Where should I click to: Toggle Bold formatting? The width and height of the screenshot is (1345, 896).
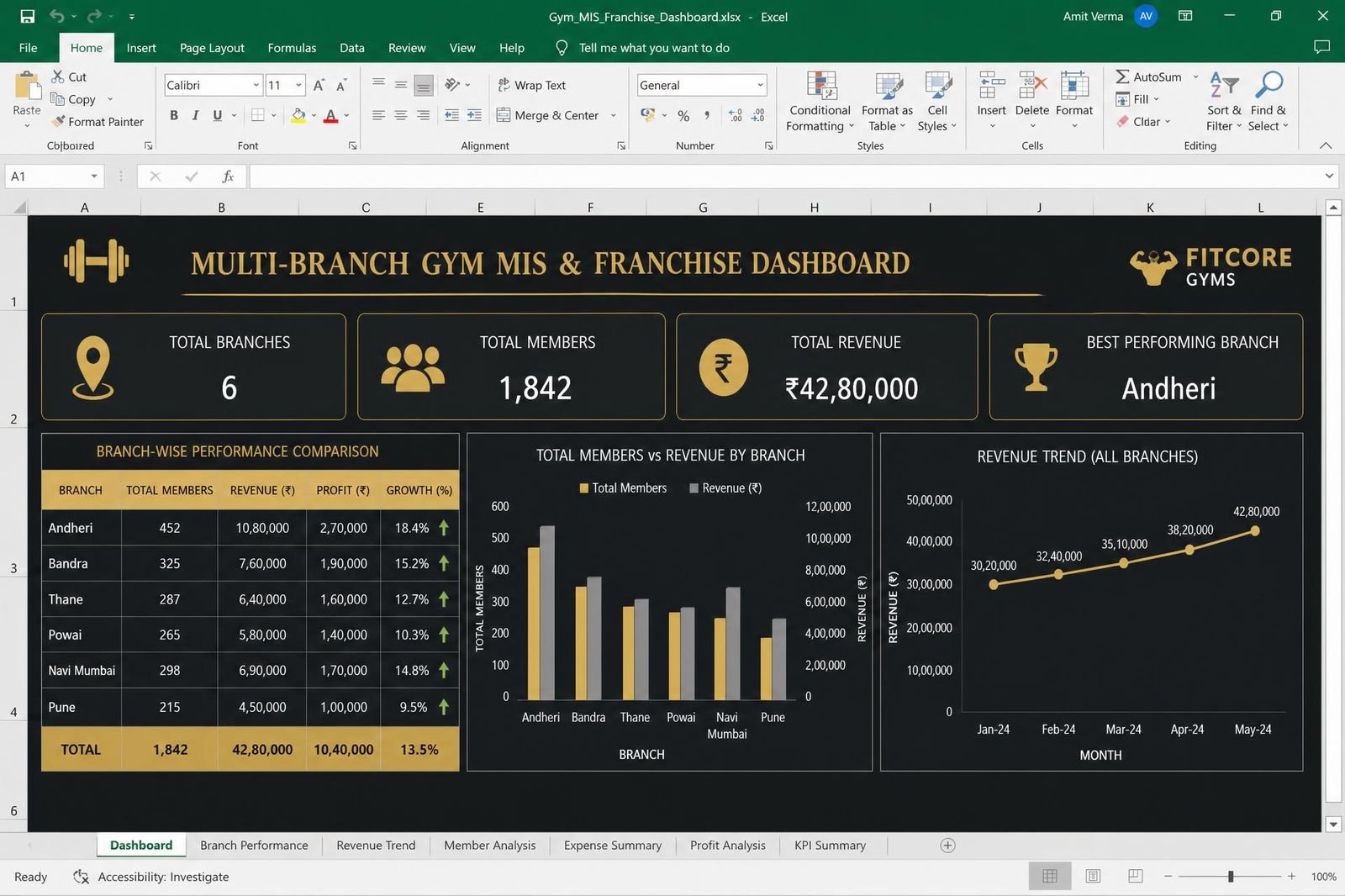click(174, 115)
